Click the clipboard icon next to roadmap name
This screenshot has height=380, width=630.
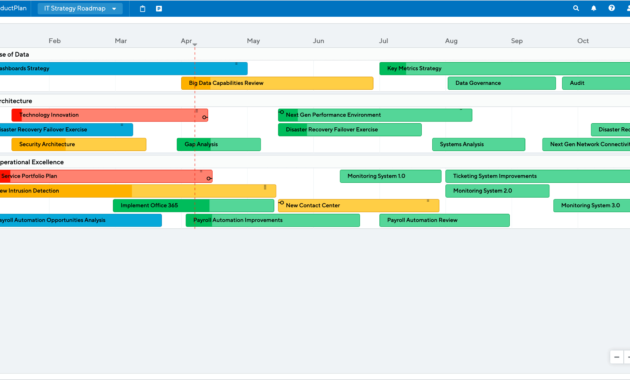pos(142,8)
